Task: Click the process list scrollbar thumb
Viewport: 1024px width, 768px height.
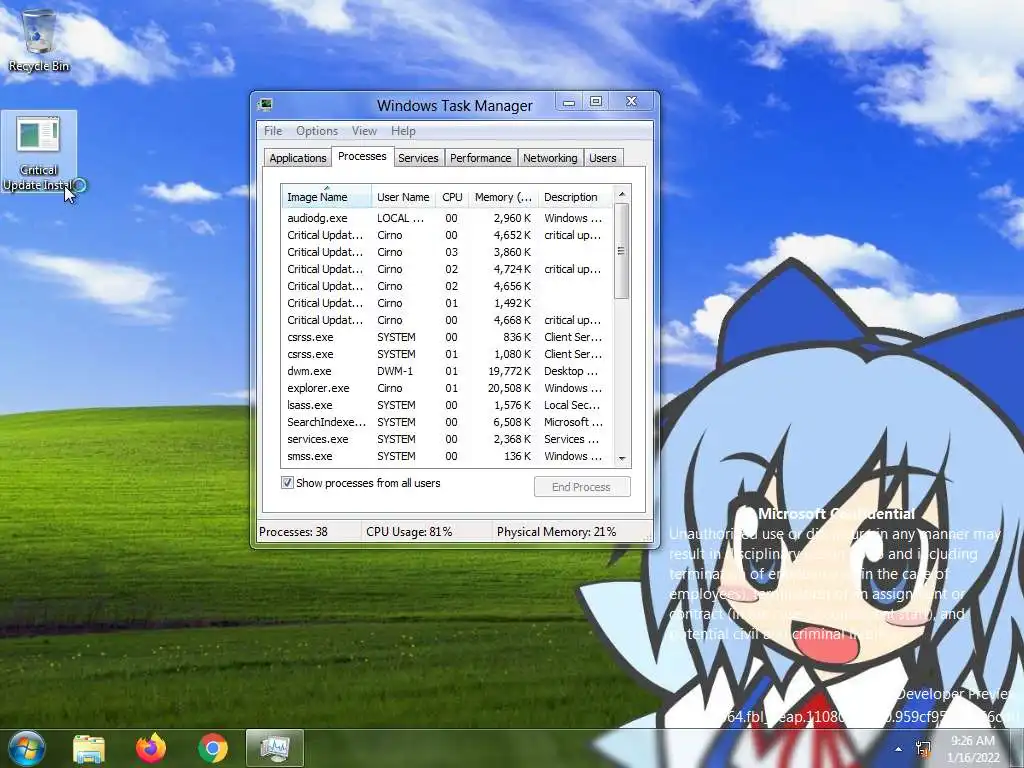Action: pyautogui.click(x=622, y=251)
